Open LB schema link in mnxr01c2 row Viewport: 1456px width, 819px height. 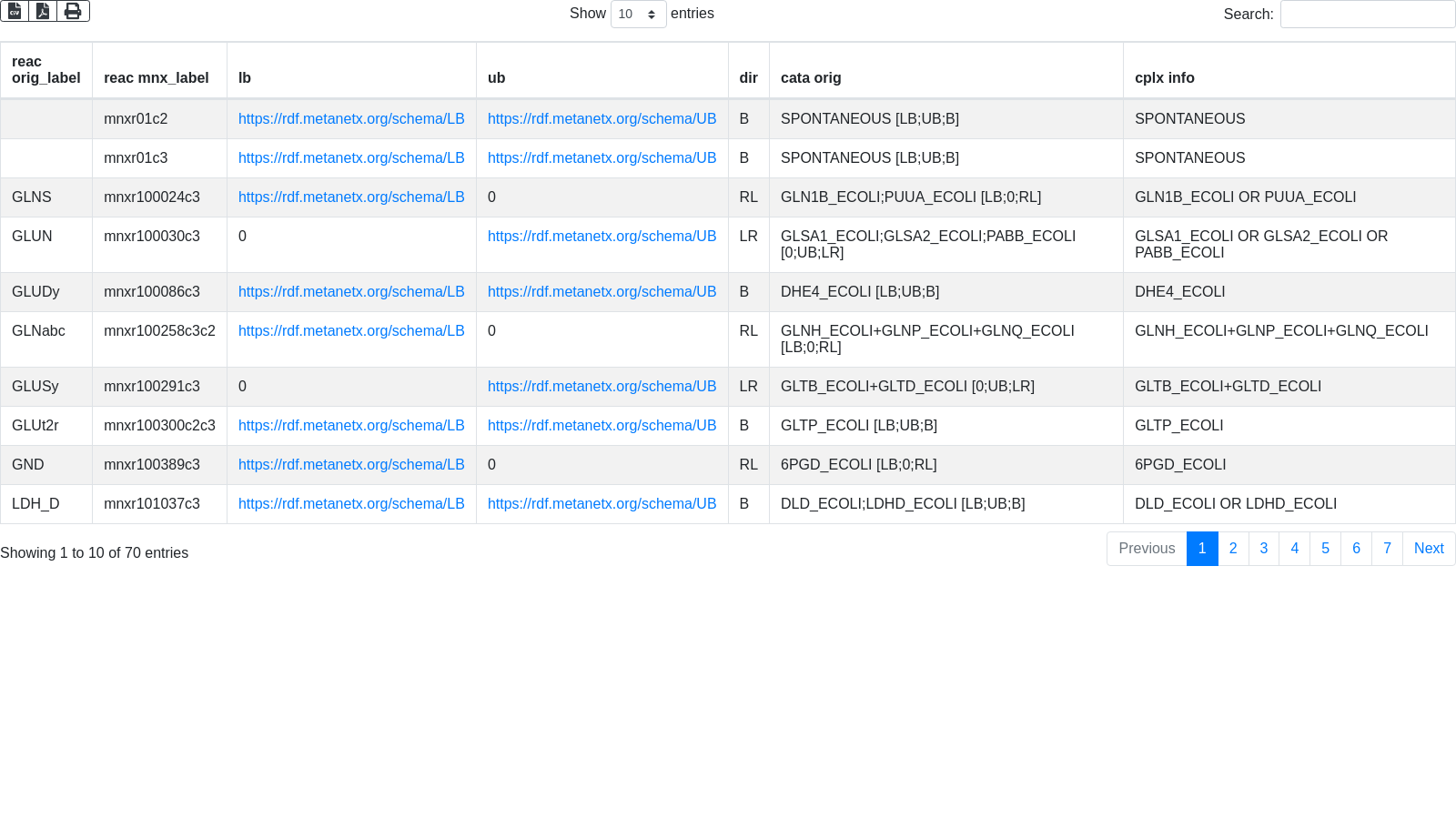(351, 119)
